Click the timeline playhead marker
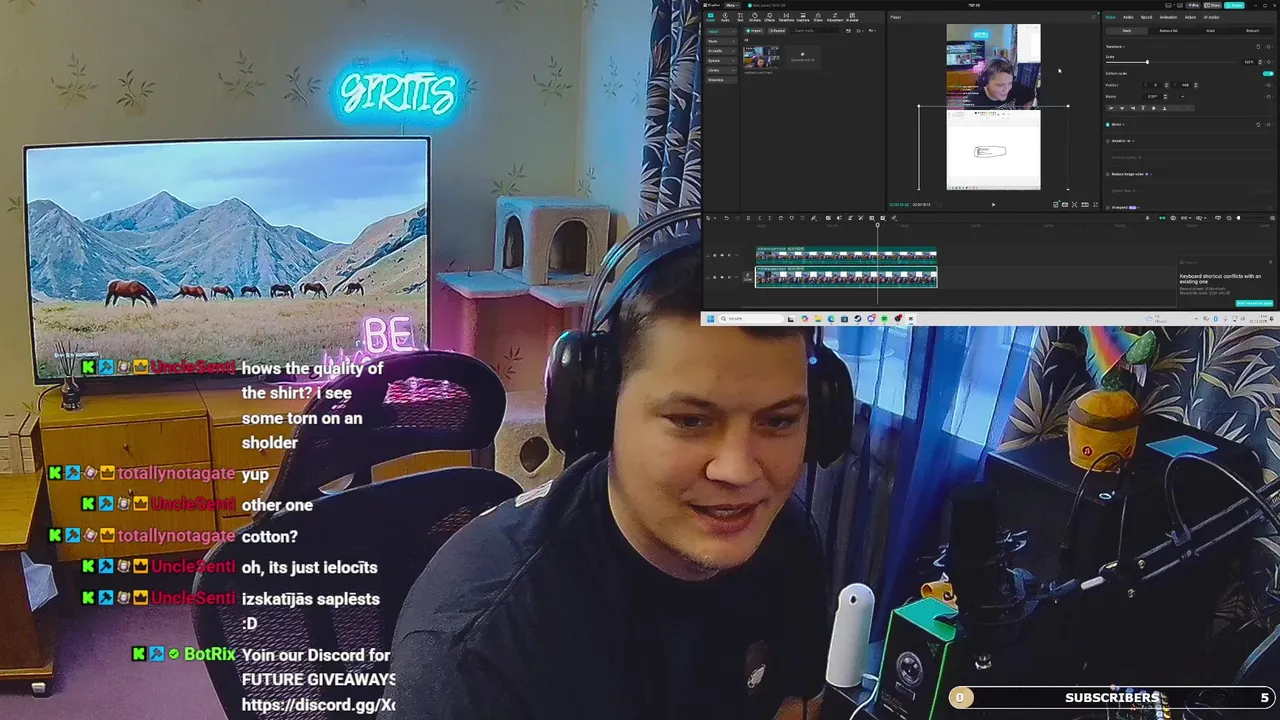The width and height of the screenshot is (1280, 720). [x=877, y=224]
